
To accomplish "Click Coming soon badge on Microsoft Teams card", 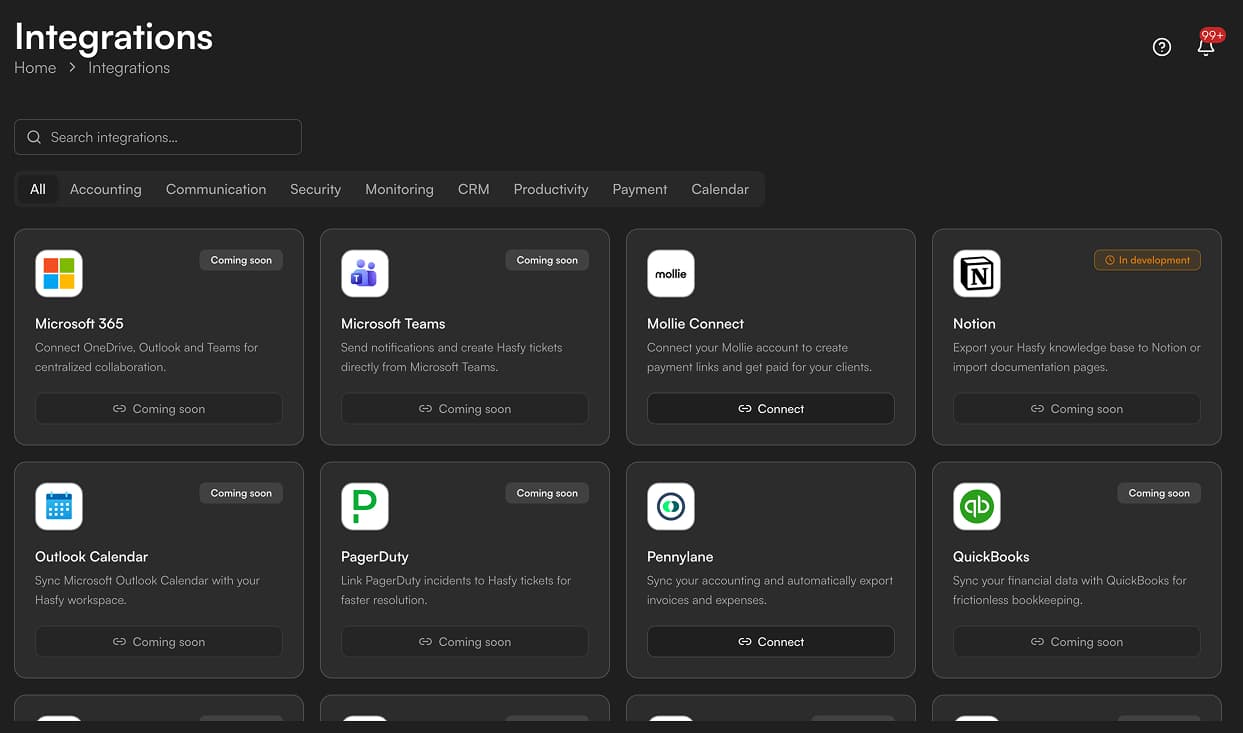I will click(x=547, y=260).
